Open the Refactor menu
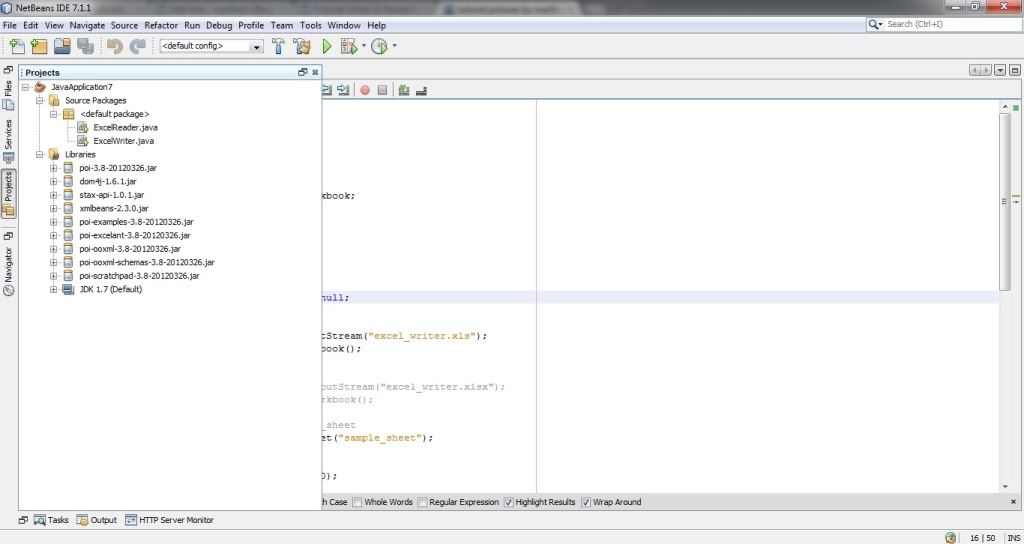 pyautogui.click(x=161, y=25)
